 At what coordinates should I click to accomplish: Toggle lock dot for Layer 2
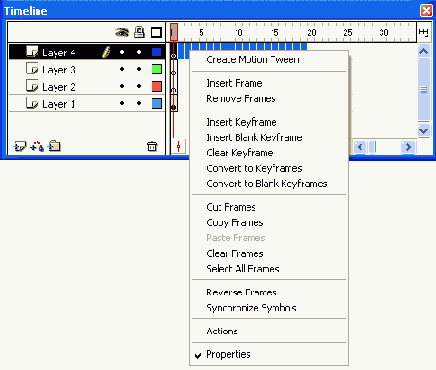coord(139,86)
